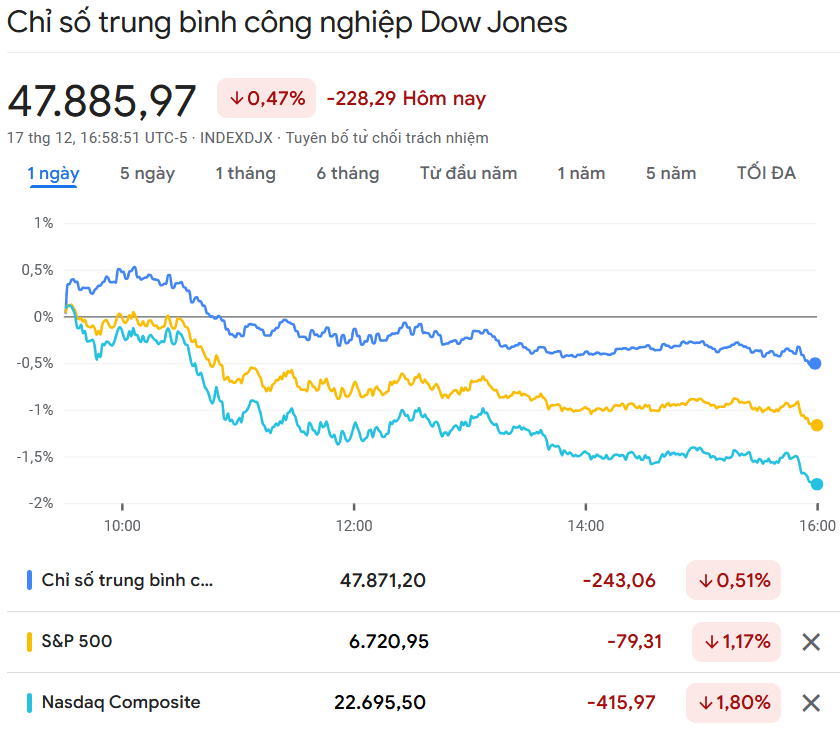Switch to the 5 ngày tab
840x733 pixels.
[x=147, y=173]
